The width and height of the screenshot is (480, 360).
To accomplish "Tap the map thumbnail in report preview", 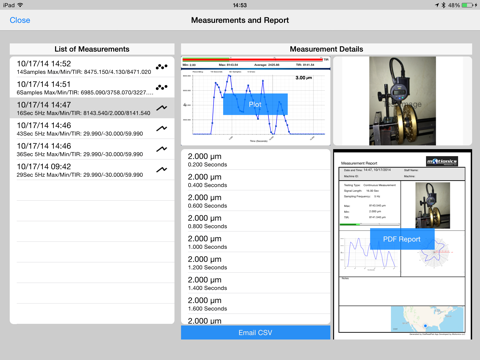I will coord(427,319).
